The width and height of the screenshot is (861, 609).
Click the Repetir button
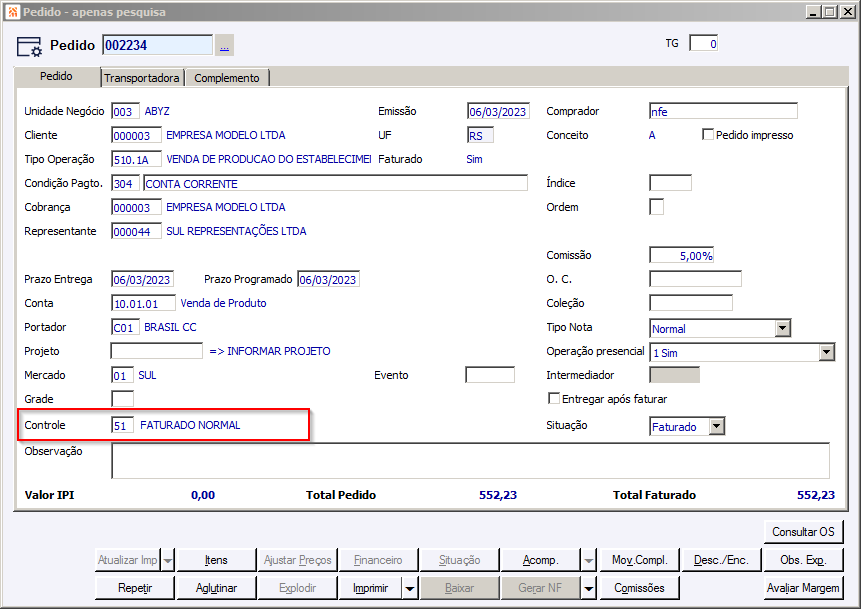tap(135, 588)
